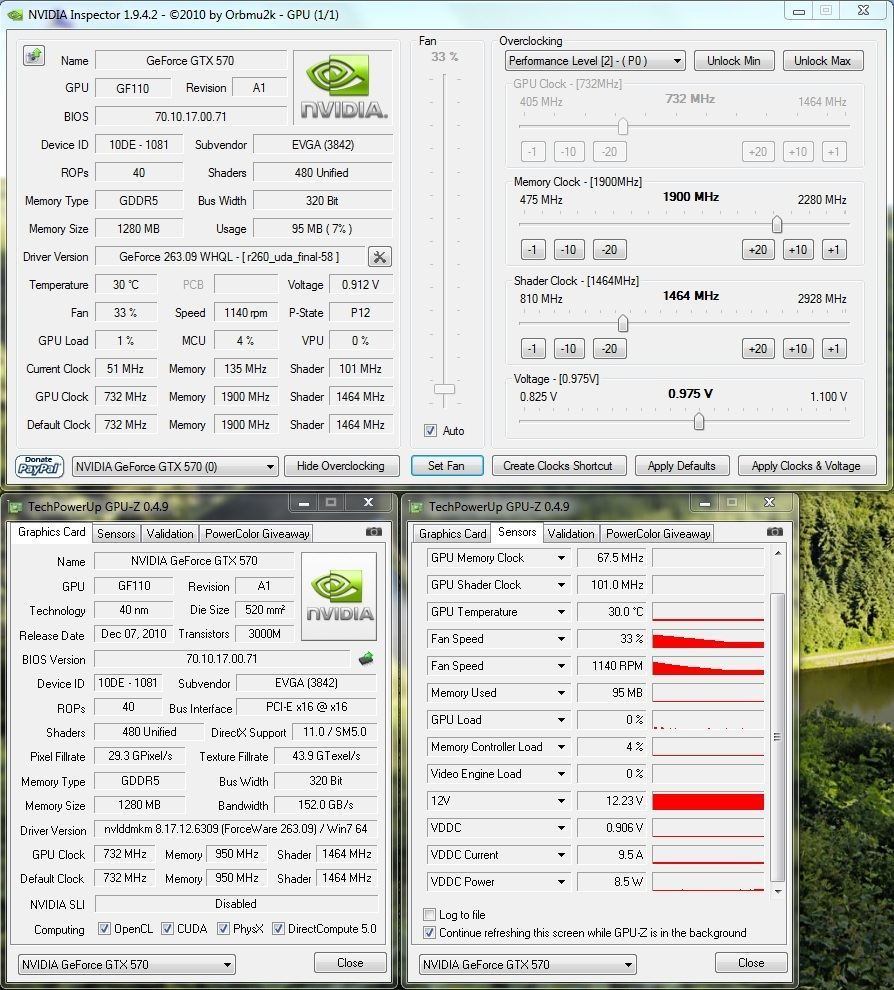
Task: Click Memory Clock -10 button
Action: click(x=569, y=249)
